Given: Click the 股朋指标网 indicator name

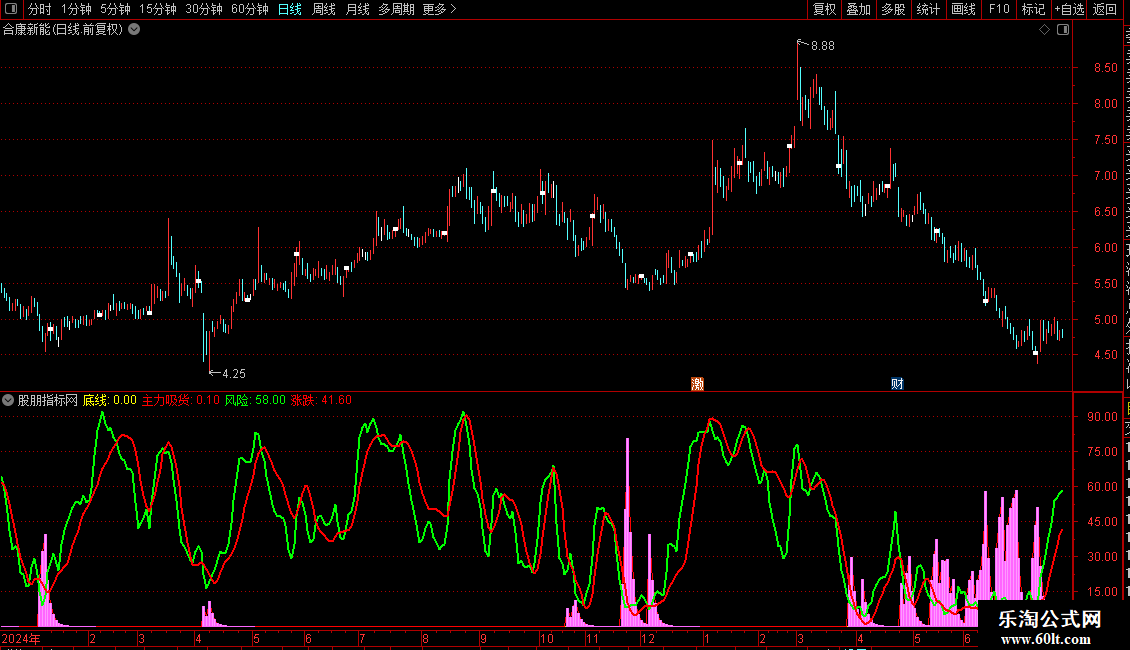Looking at the screenshot, I should (x=48, y=400).
